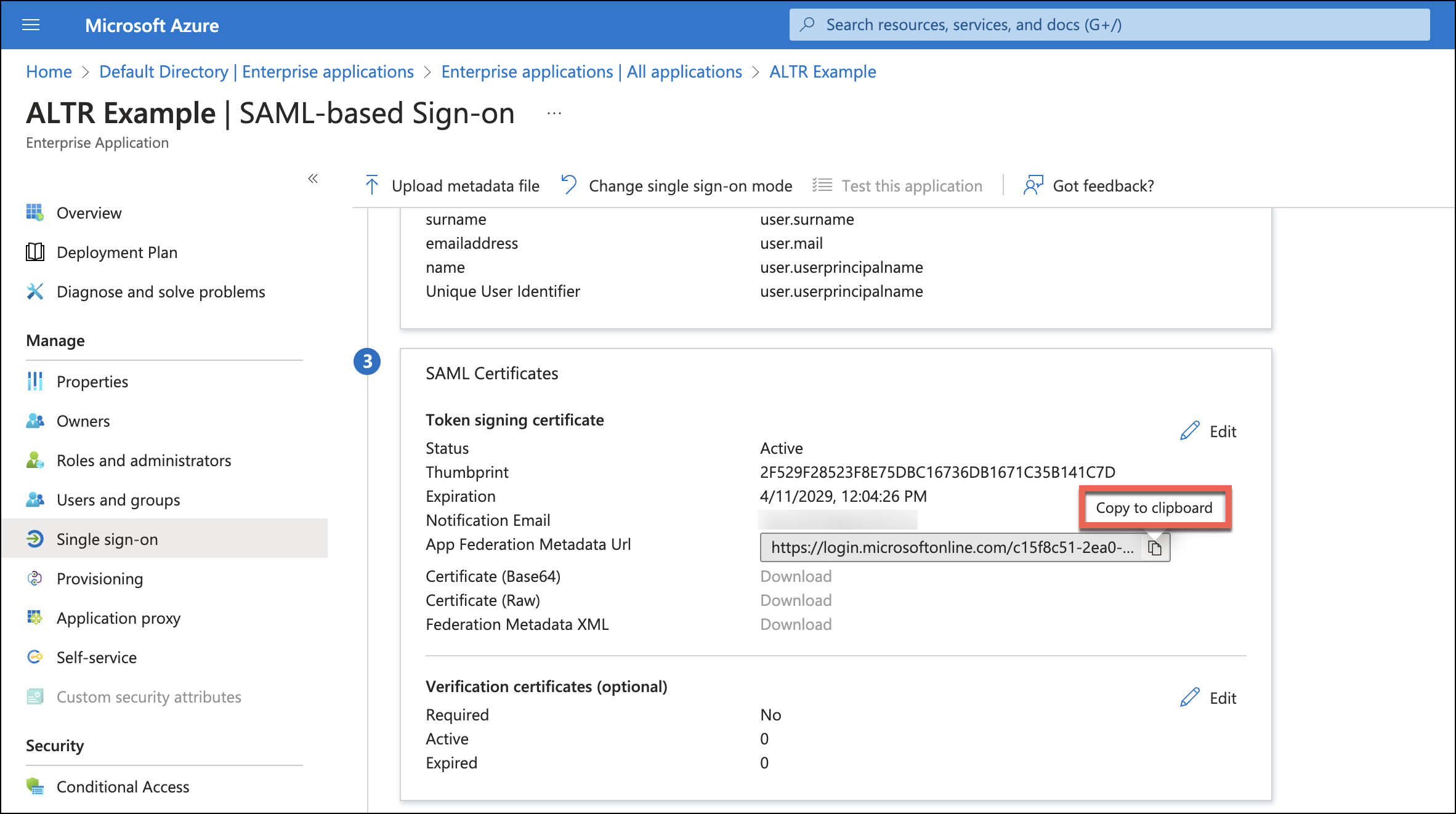Open the hamburger portal menu

(x=31, y=25)
